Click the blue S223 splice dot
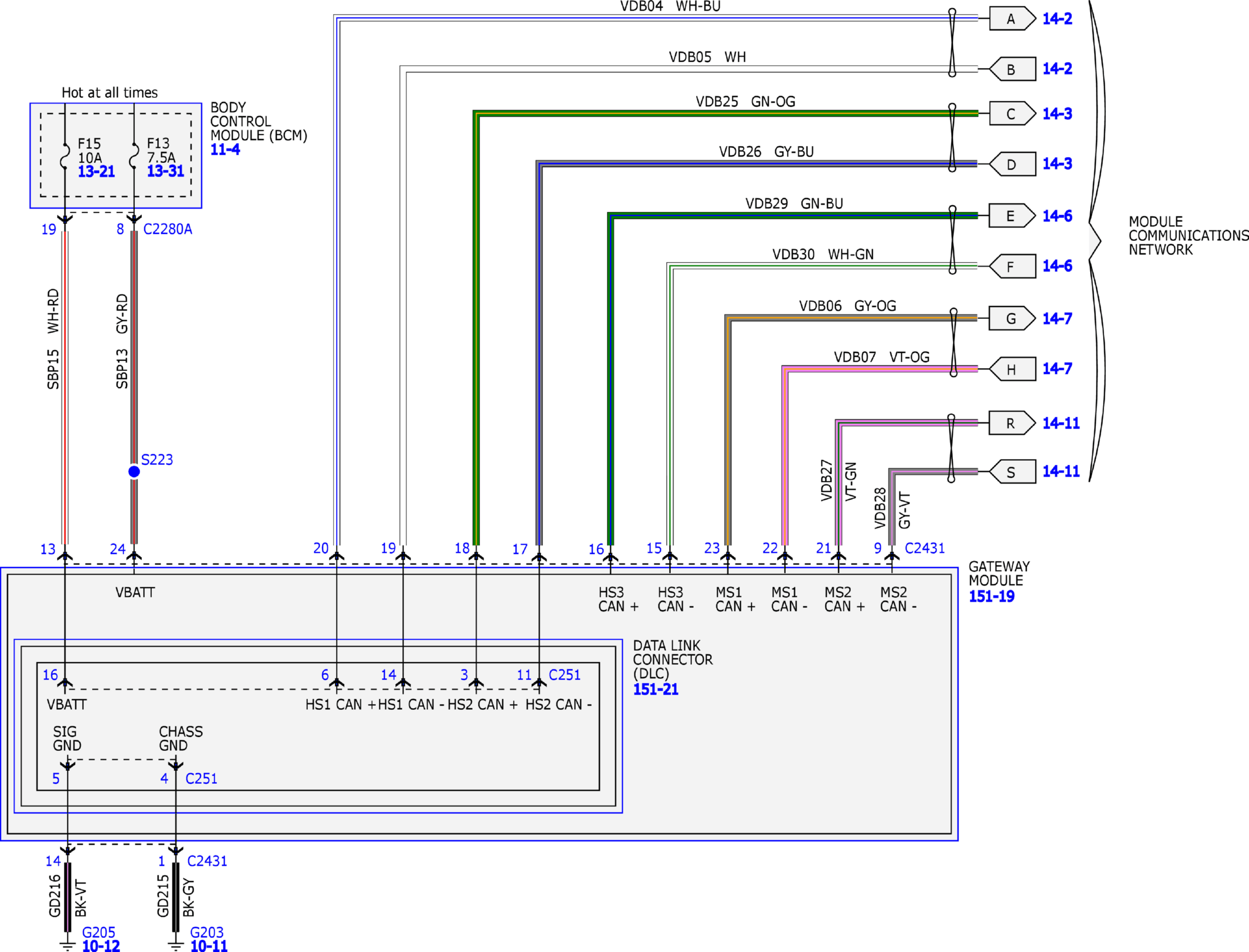The image size is (1249, 952). 134,471
